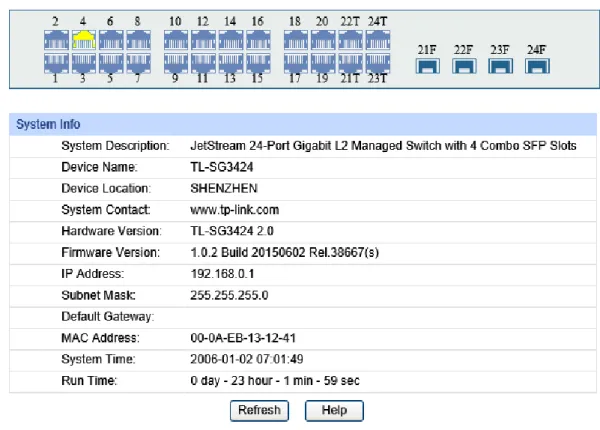Viewport: 600px width, 430px height.
Task: Click combo port 22T icon
Action: (x=351, y=40)
